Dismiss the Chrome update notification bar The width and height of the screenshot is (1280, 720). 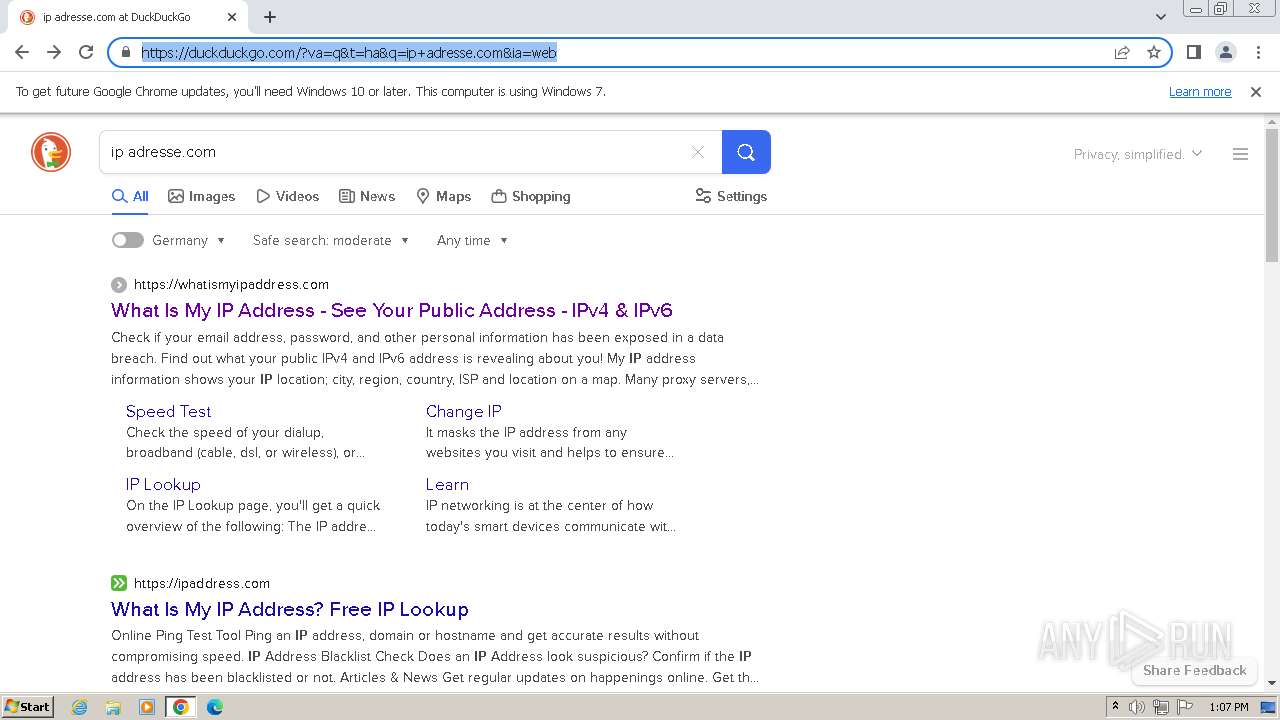click(1256, 91)
